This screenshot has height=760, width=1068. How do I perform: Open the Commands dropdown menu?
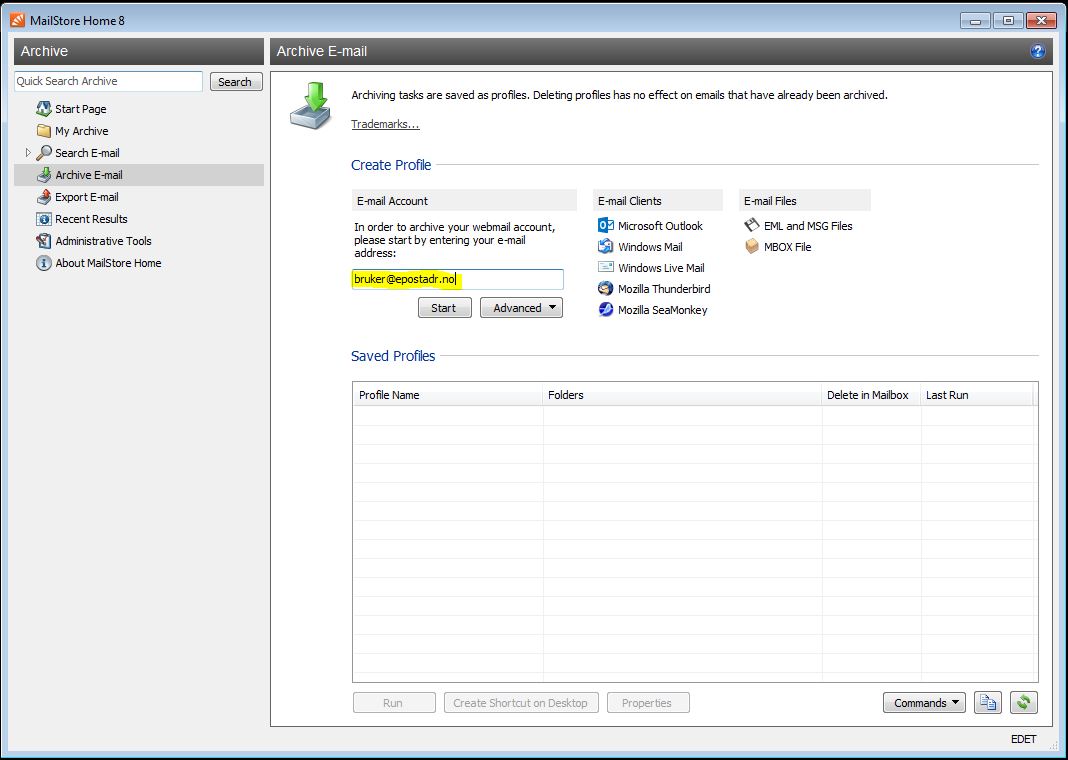(x=924, y=703)
